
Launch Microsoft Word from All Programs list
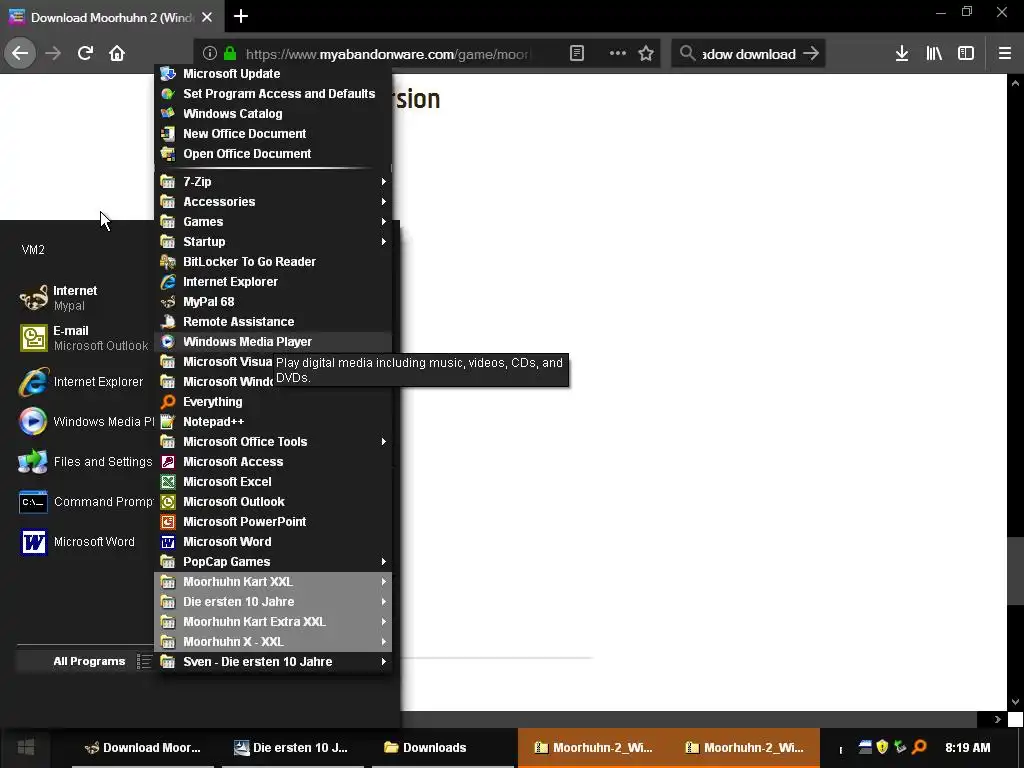pos(273,542)
